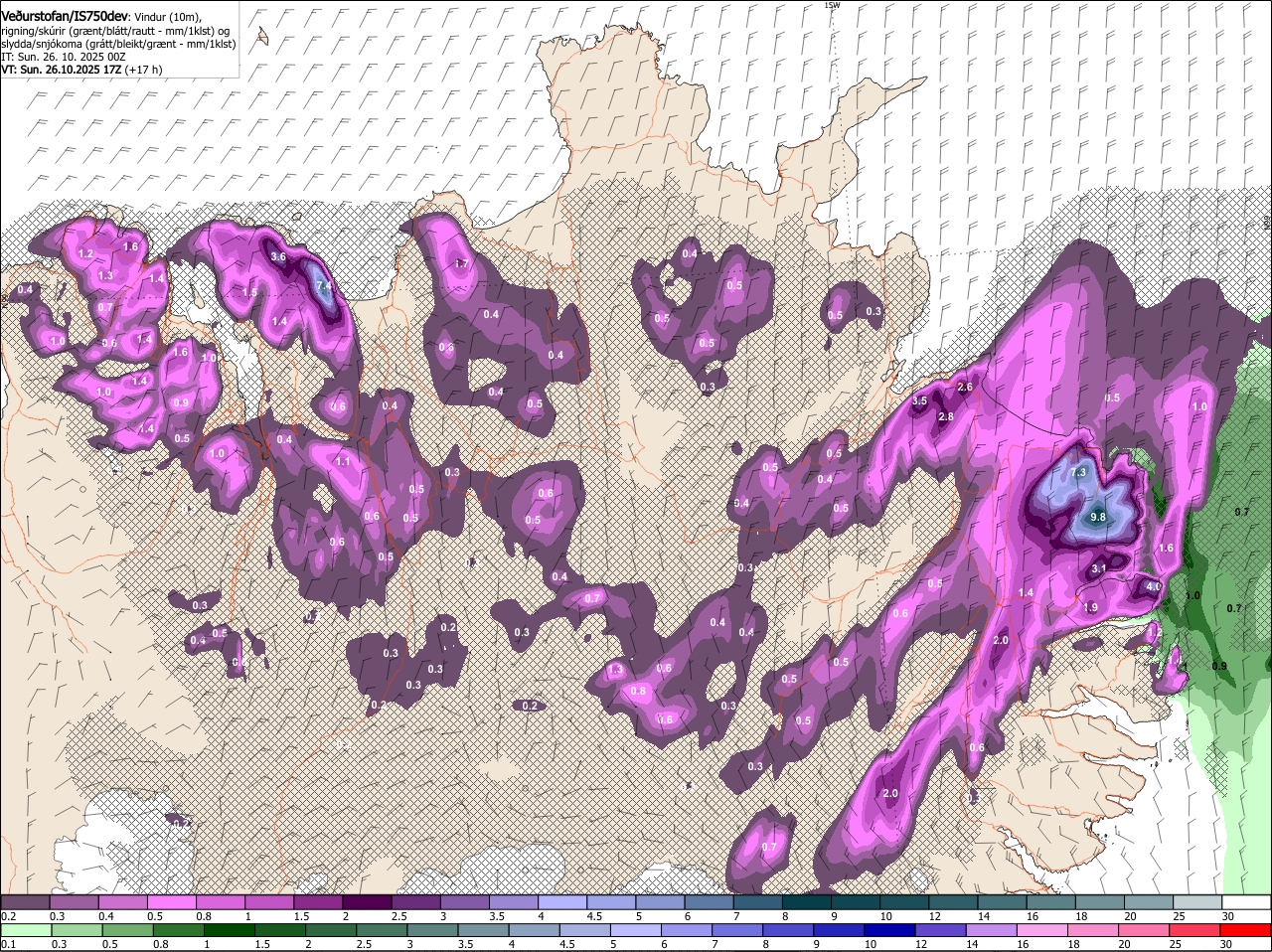Click the 7.4 precipitation value on the map
The image size is (1272, 952).
(323, 287)
